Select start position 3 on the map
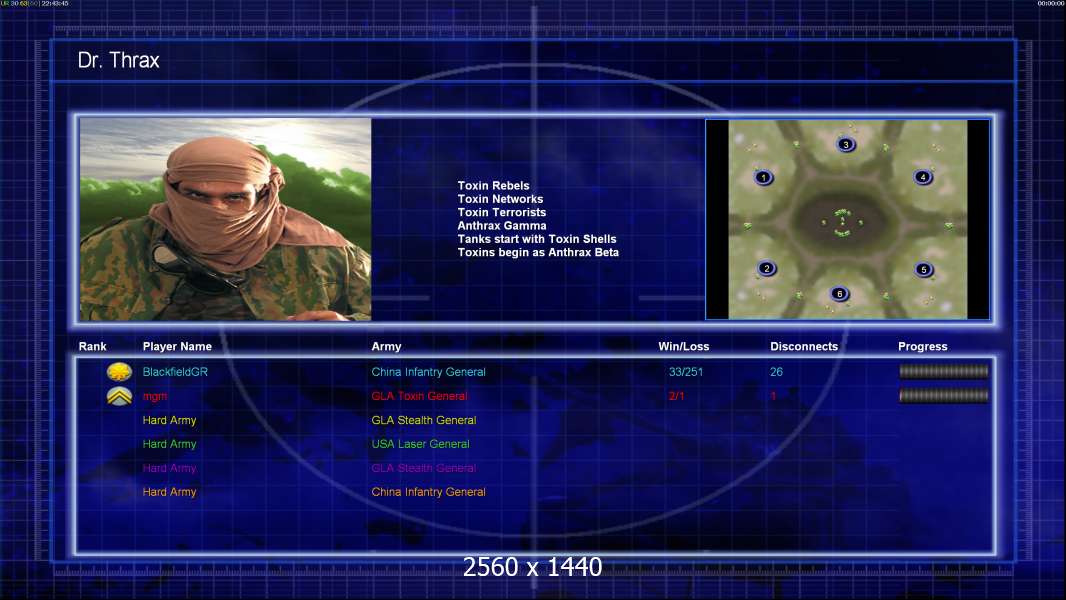1066x600 pixels. pyautogui.click(x=846, y=145)
